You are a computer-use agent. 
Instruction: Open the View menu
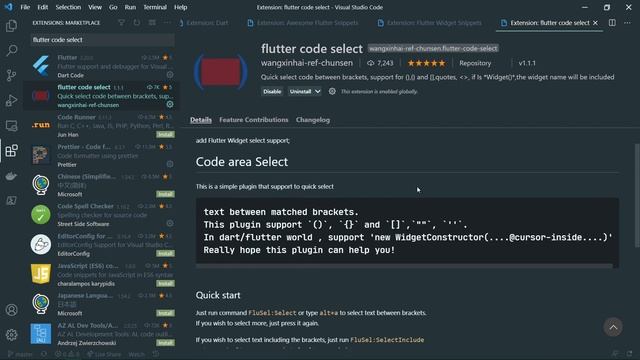click(x=95, y=7)
